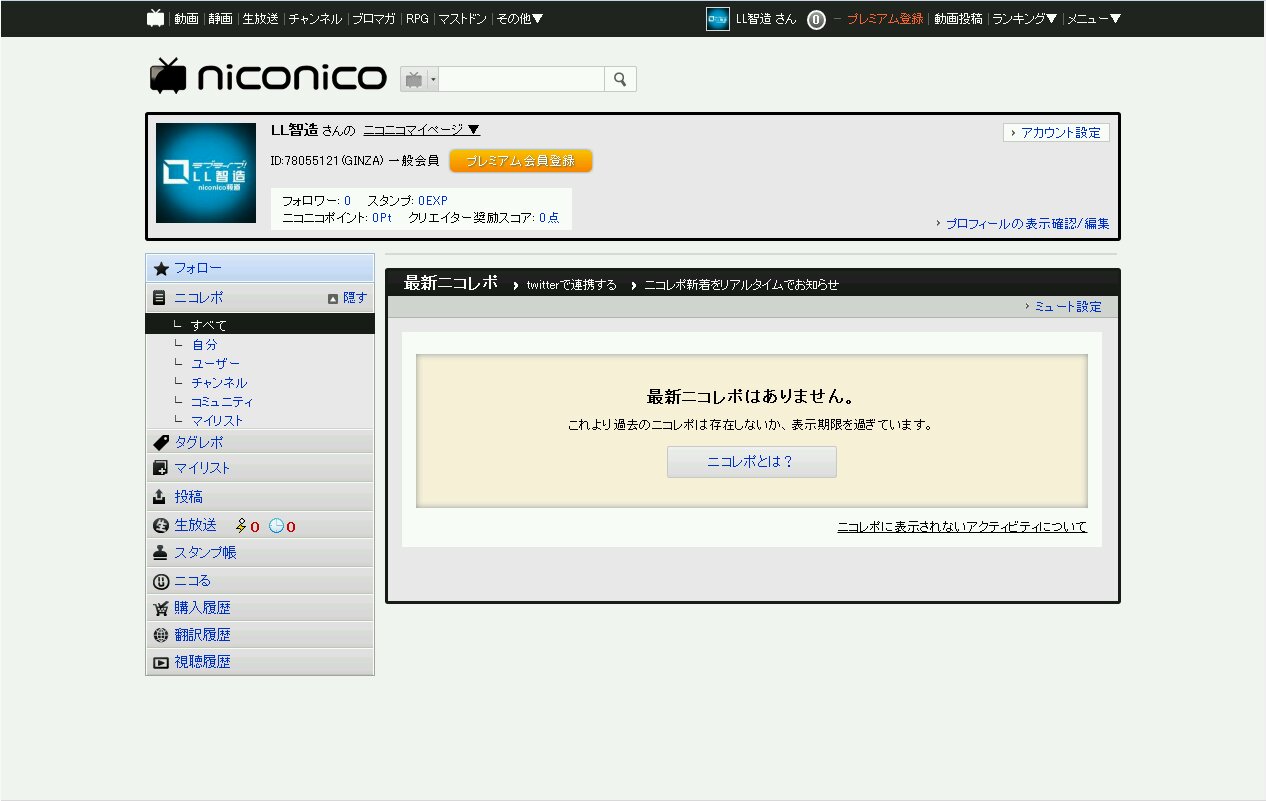Click the orange プレミアム会員登録 button
The image size is (1266, 801).
click(521, 161)
